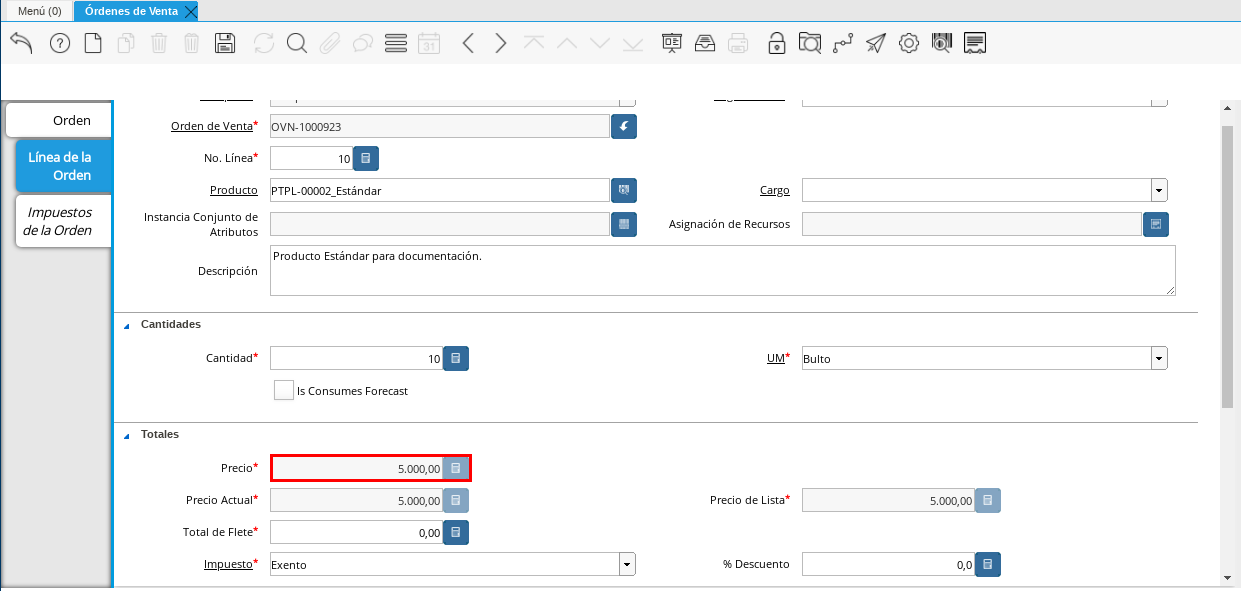This screenshot has height=591, width=1241.
Task: Open Instancia Conjunto de Atributos button
Action: click(624, 224)
